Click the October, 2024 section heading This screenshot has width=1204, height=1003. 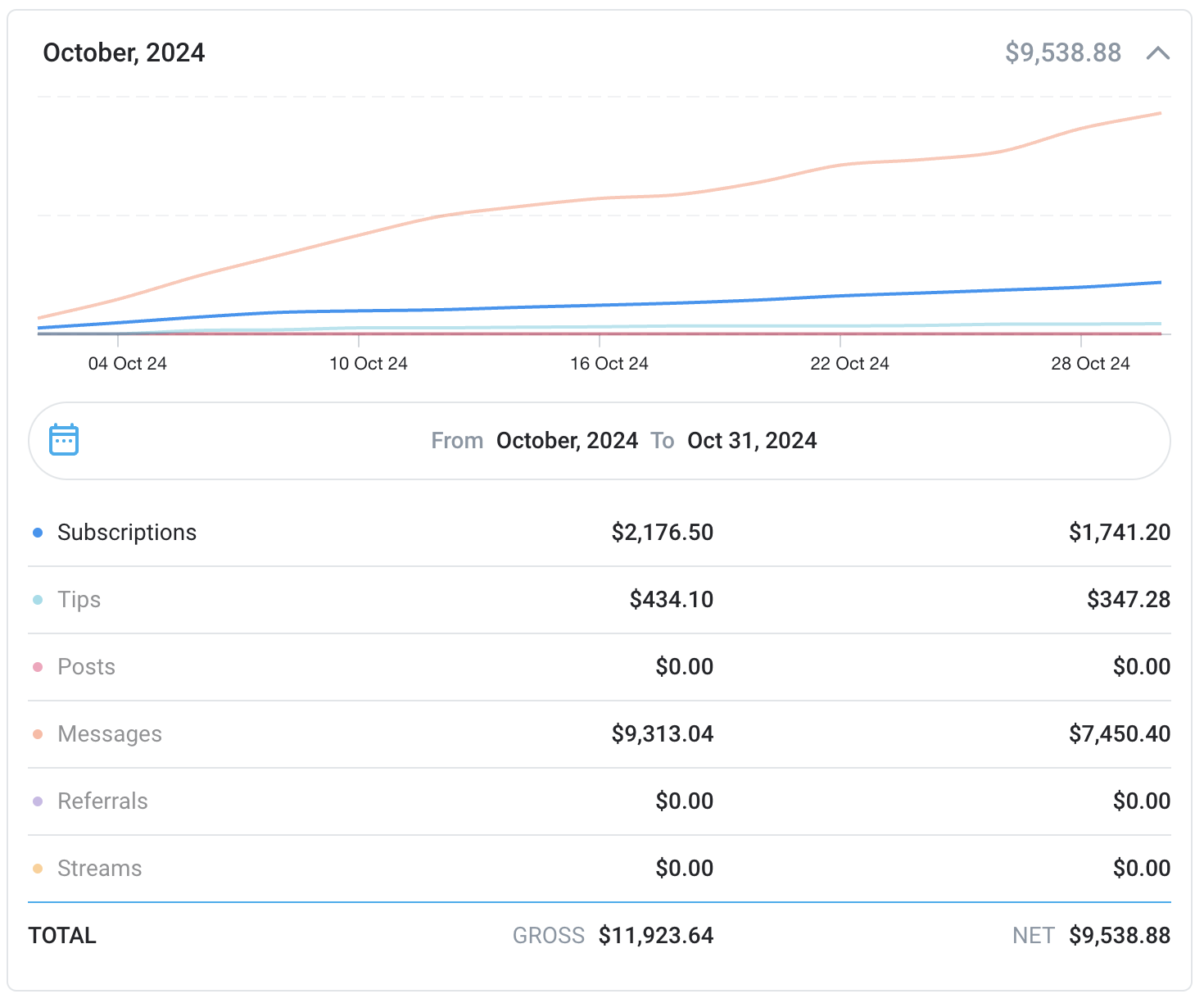tap(124, 53)
